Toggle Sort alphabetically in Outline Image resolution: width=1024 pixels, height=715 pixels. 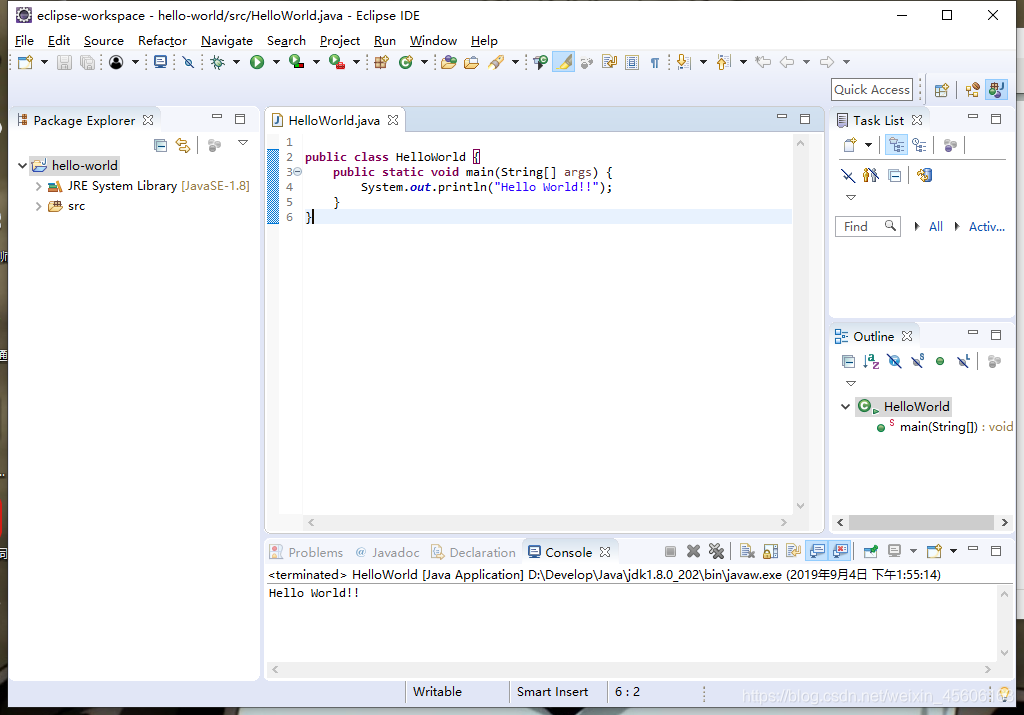(x=871, y=361)
